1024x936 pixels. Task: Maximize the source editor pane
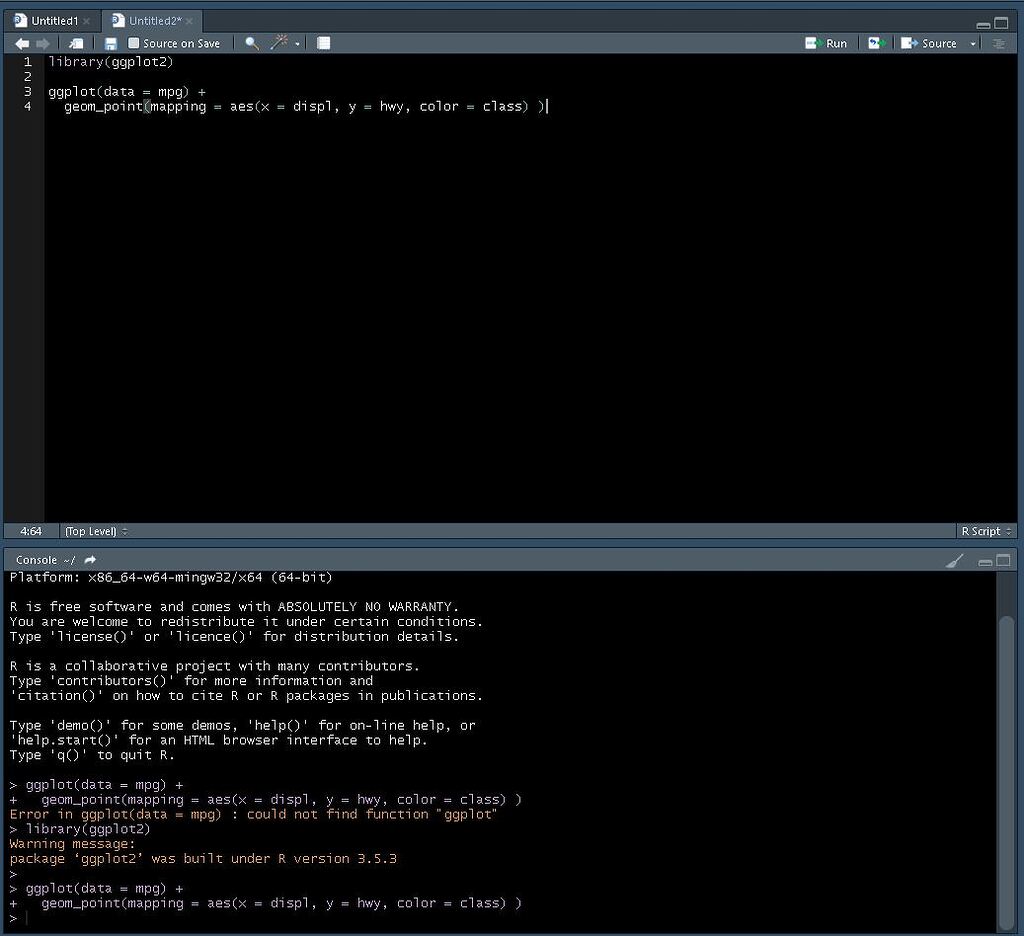[1001, 24]
